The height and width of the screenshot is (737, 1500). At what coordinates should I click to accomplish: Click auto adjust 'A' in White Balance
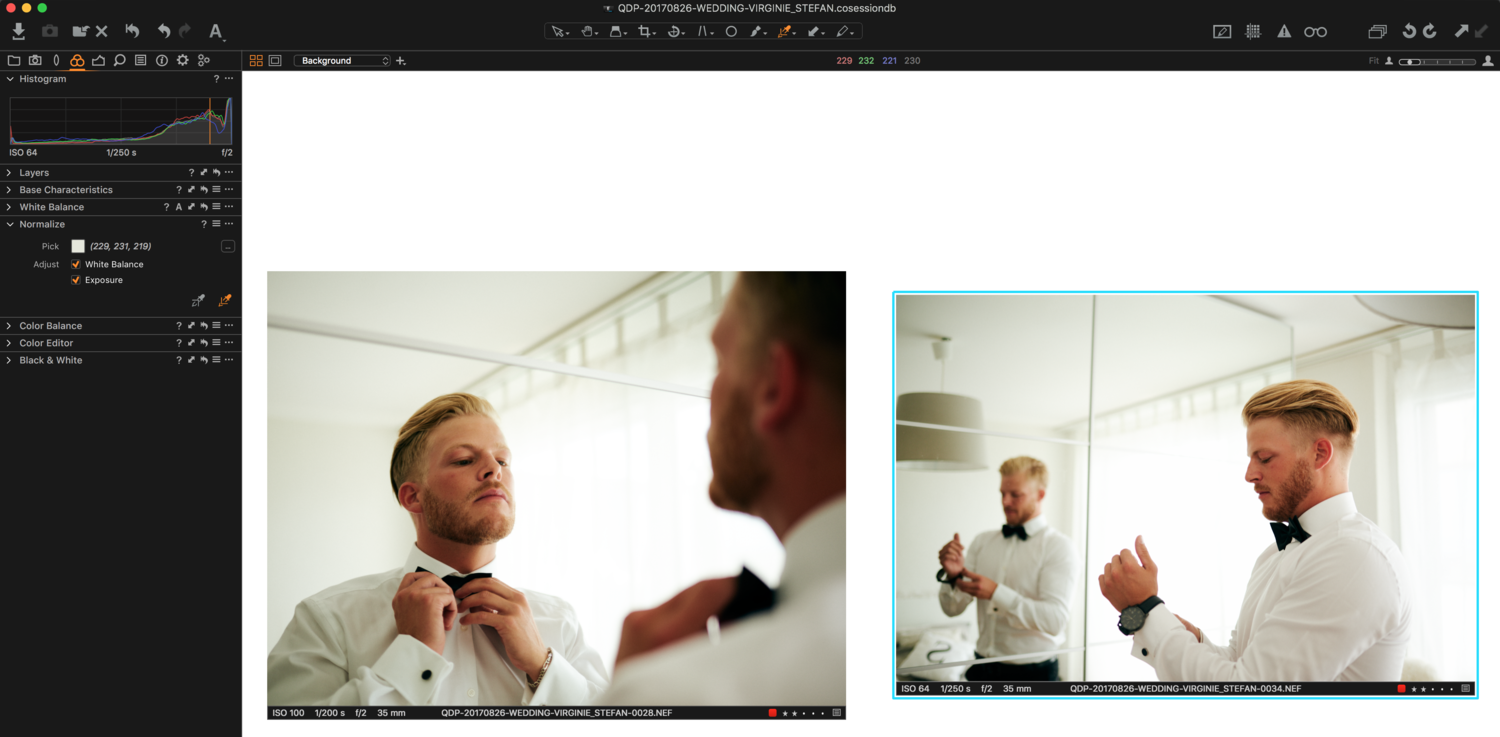179,207
